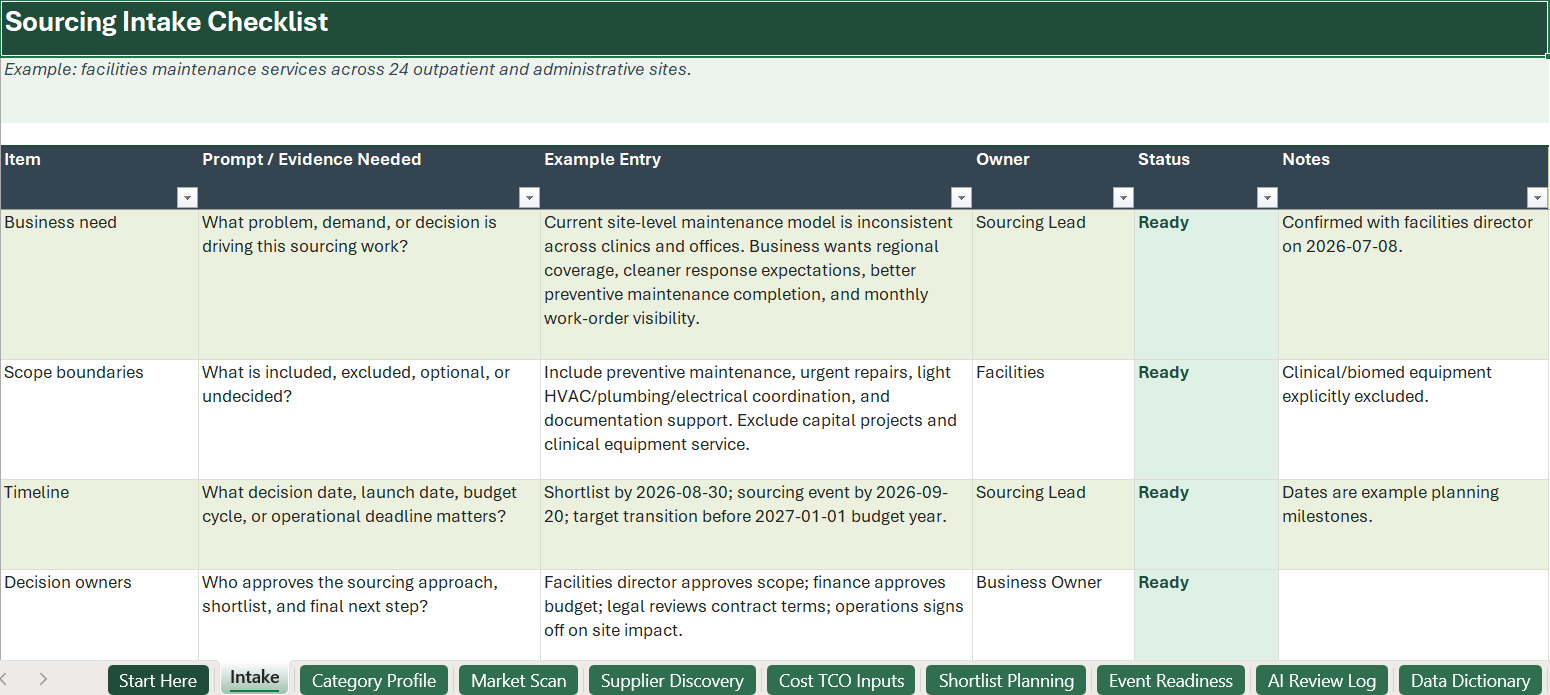Select the Scope boundaries cell
The image size is (1550, 695).
99,419
